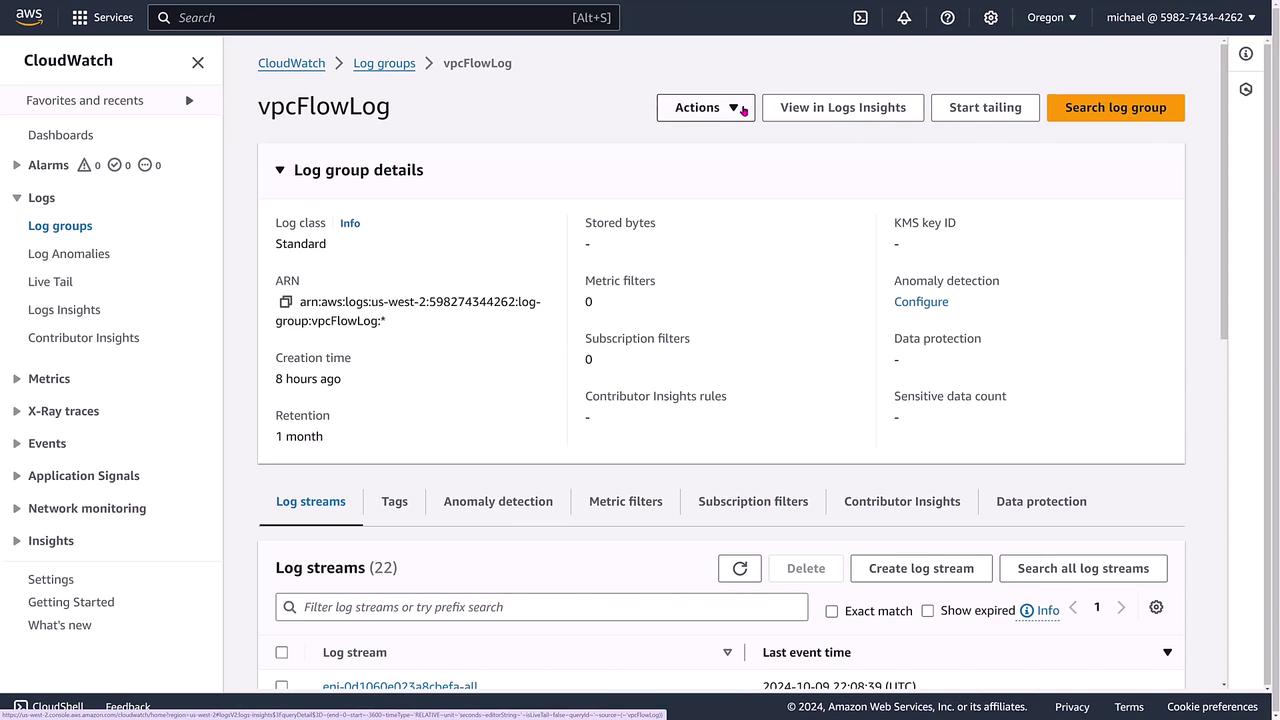Sort by Log stream column arrow
The width and height of the screenshot is (1280, 720).
727,652
